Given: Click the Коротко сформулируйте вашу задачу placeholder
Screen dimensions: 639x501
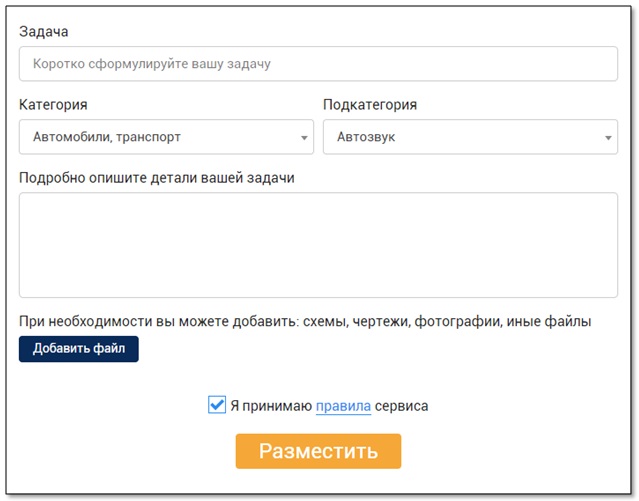Looking at the screenshot, I should (152, 64).
